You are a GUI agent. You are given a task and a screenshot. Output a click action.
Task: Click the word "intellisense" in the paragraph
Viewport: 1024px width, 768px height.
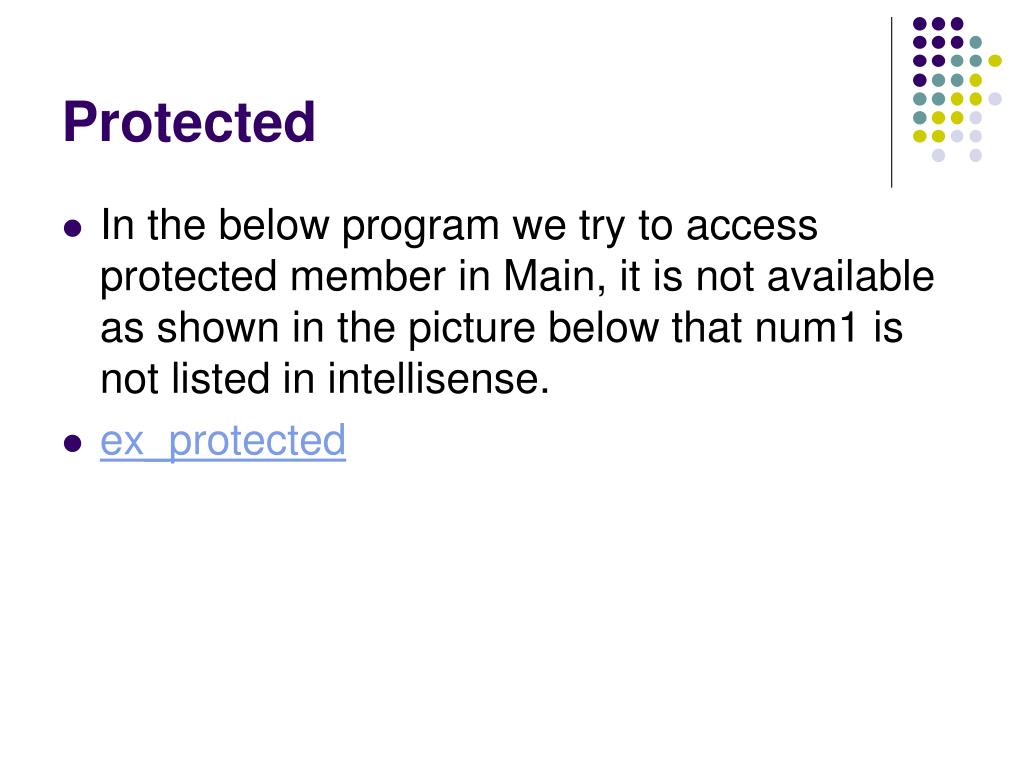click(x=432, y=379)
